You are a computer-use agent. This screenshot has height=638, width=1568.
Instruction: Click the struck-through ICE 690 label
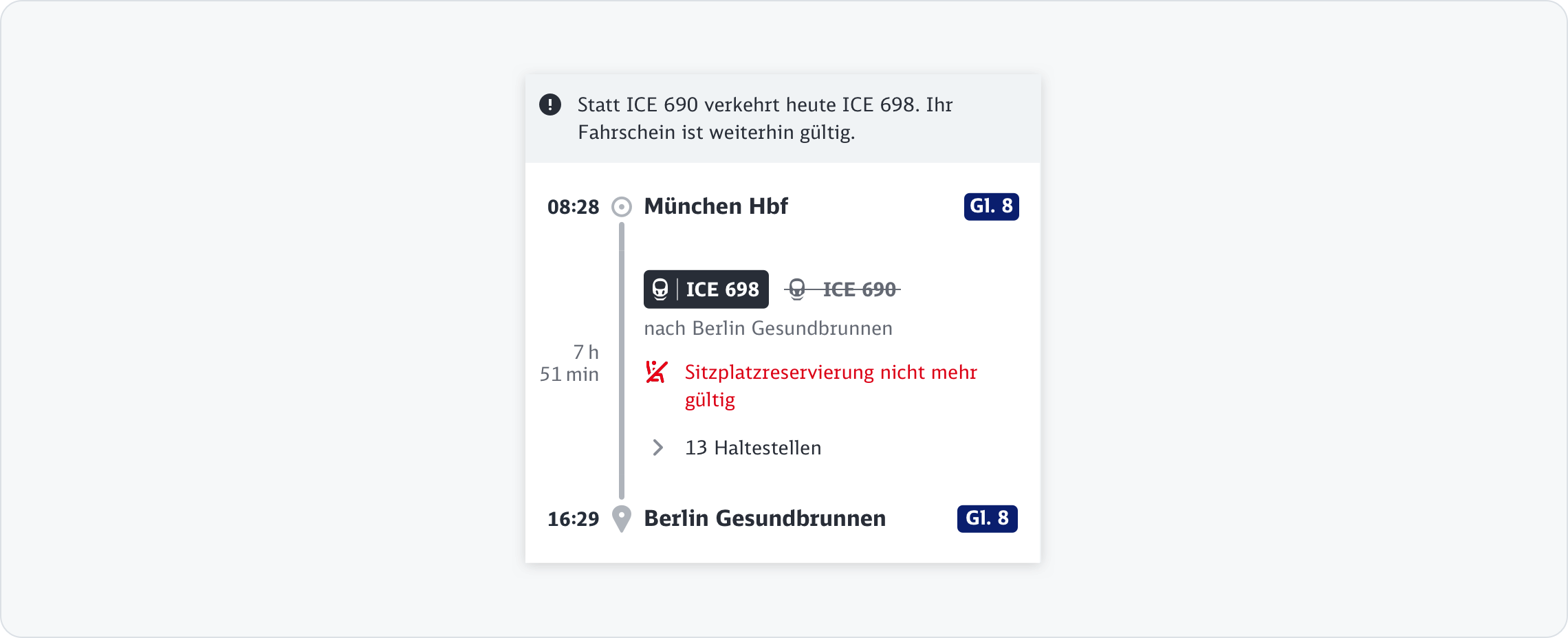860,289
